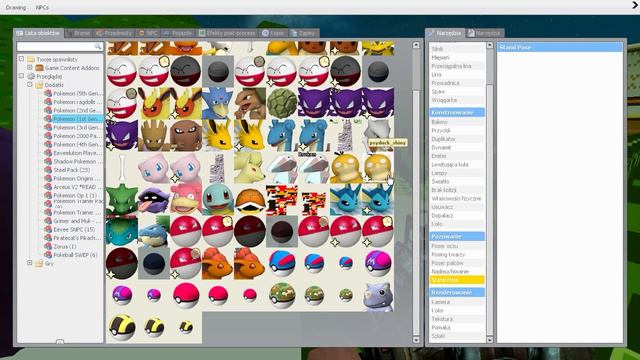Collapse the Konstruowanie tool category

457,112
